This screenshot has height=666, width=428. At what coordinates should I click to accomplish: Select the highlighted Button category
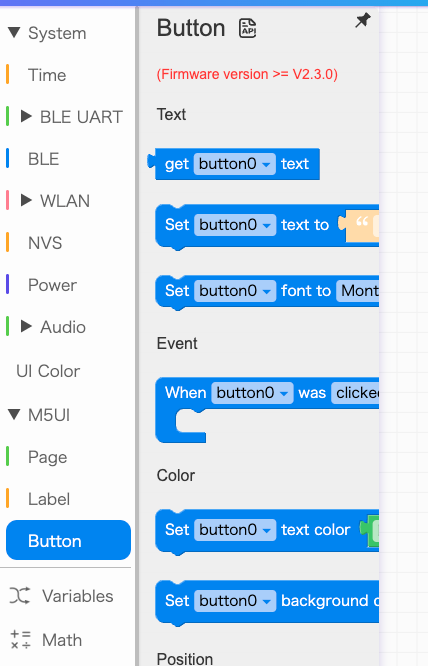pos(68,540)
